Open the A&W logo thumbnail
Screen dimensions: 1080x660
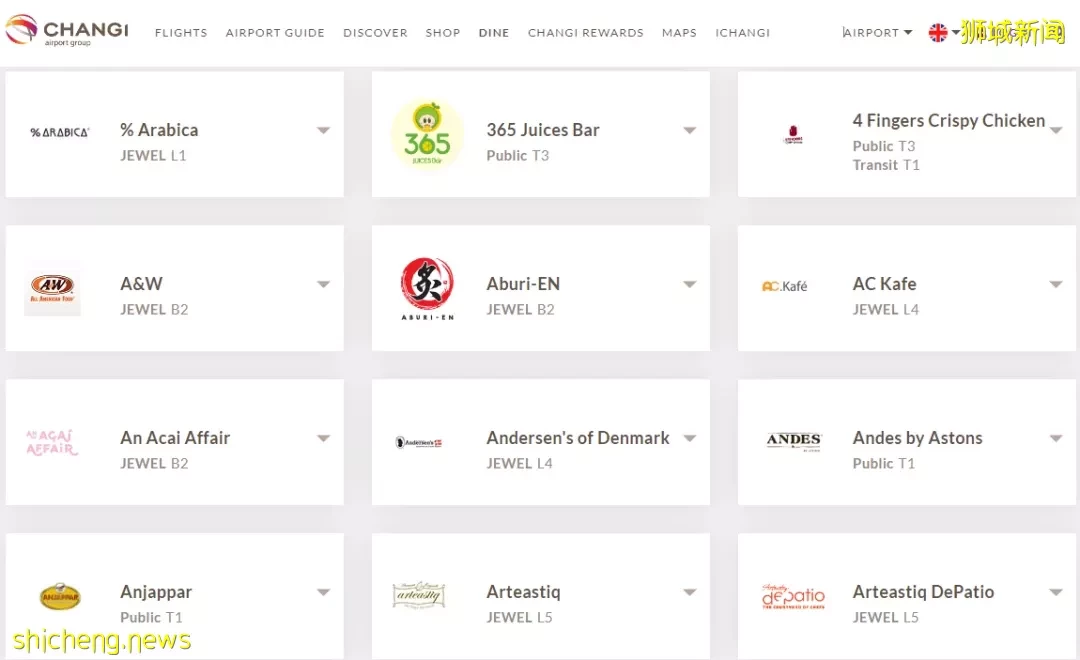(x=52, y=288)
